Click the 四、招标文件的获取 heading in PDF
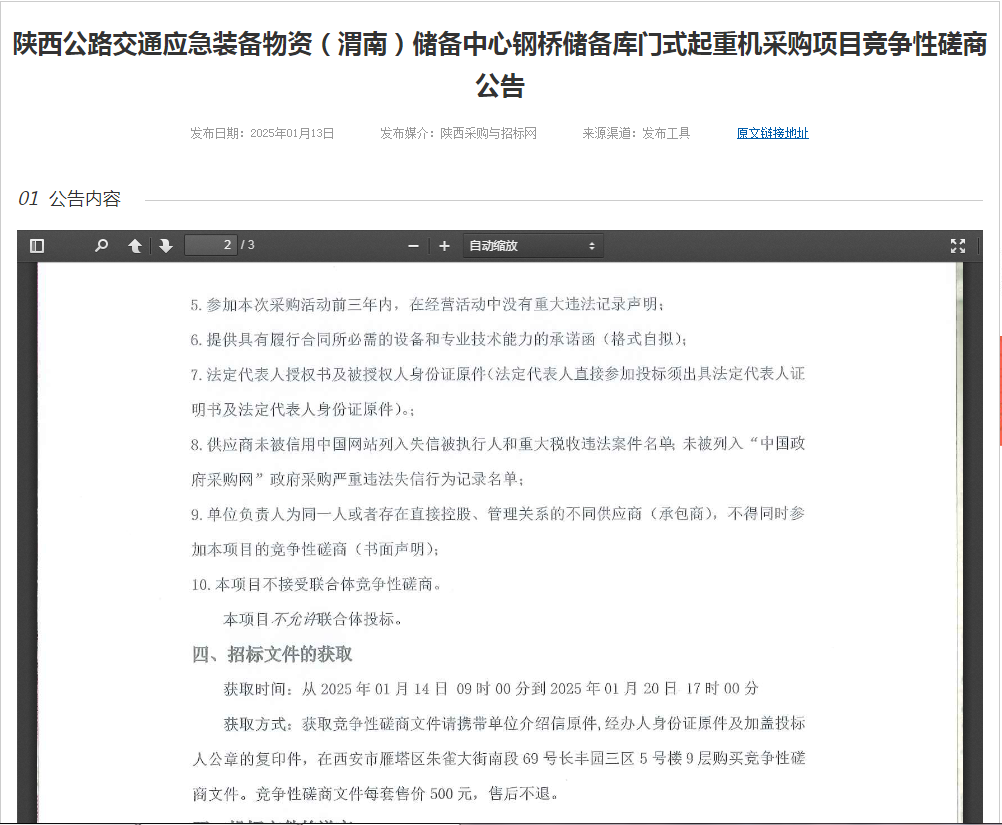The width and height of the screenshot is (1002, 825). (272, 654)
